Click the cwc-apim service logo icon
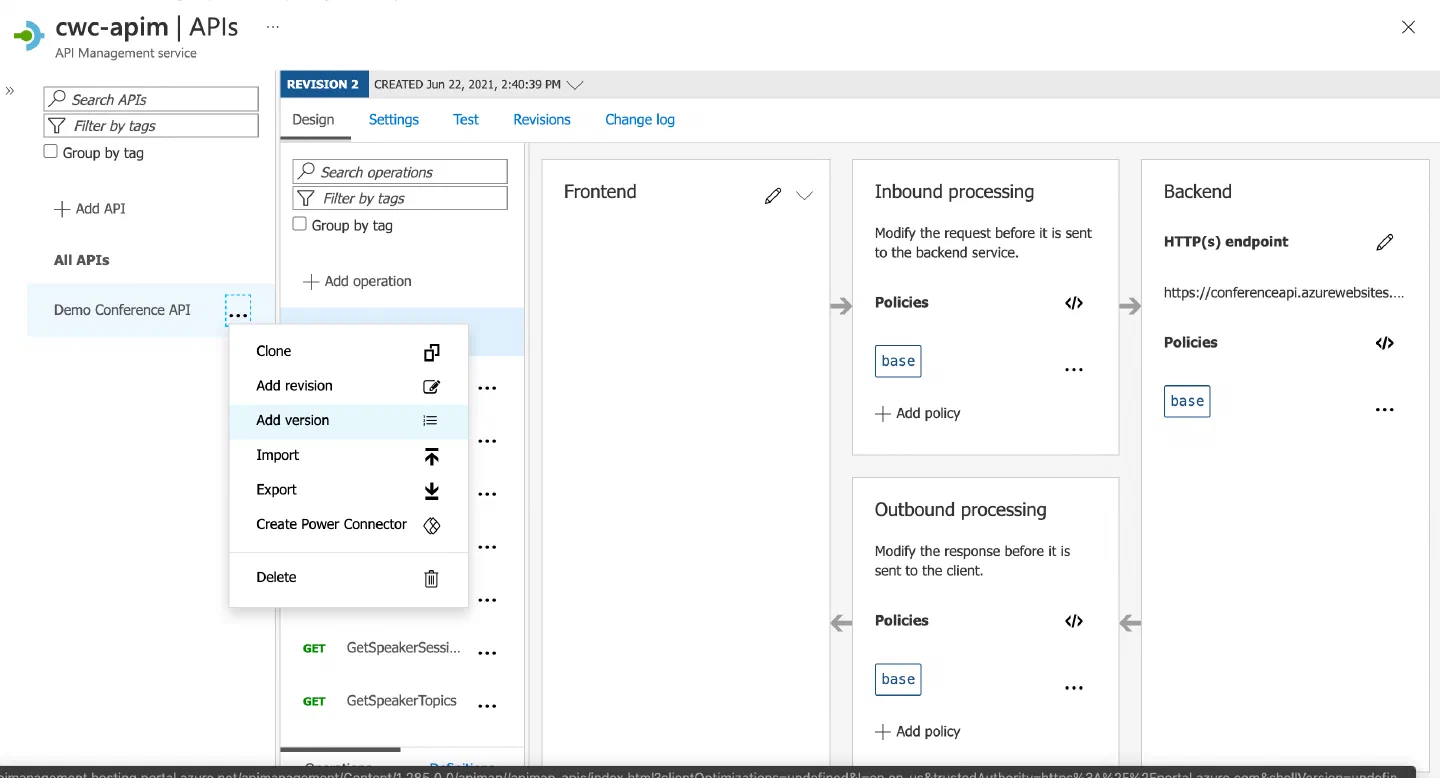The height and width of the screenshot is (778, 1440). [x=29, y=36]
